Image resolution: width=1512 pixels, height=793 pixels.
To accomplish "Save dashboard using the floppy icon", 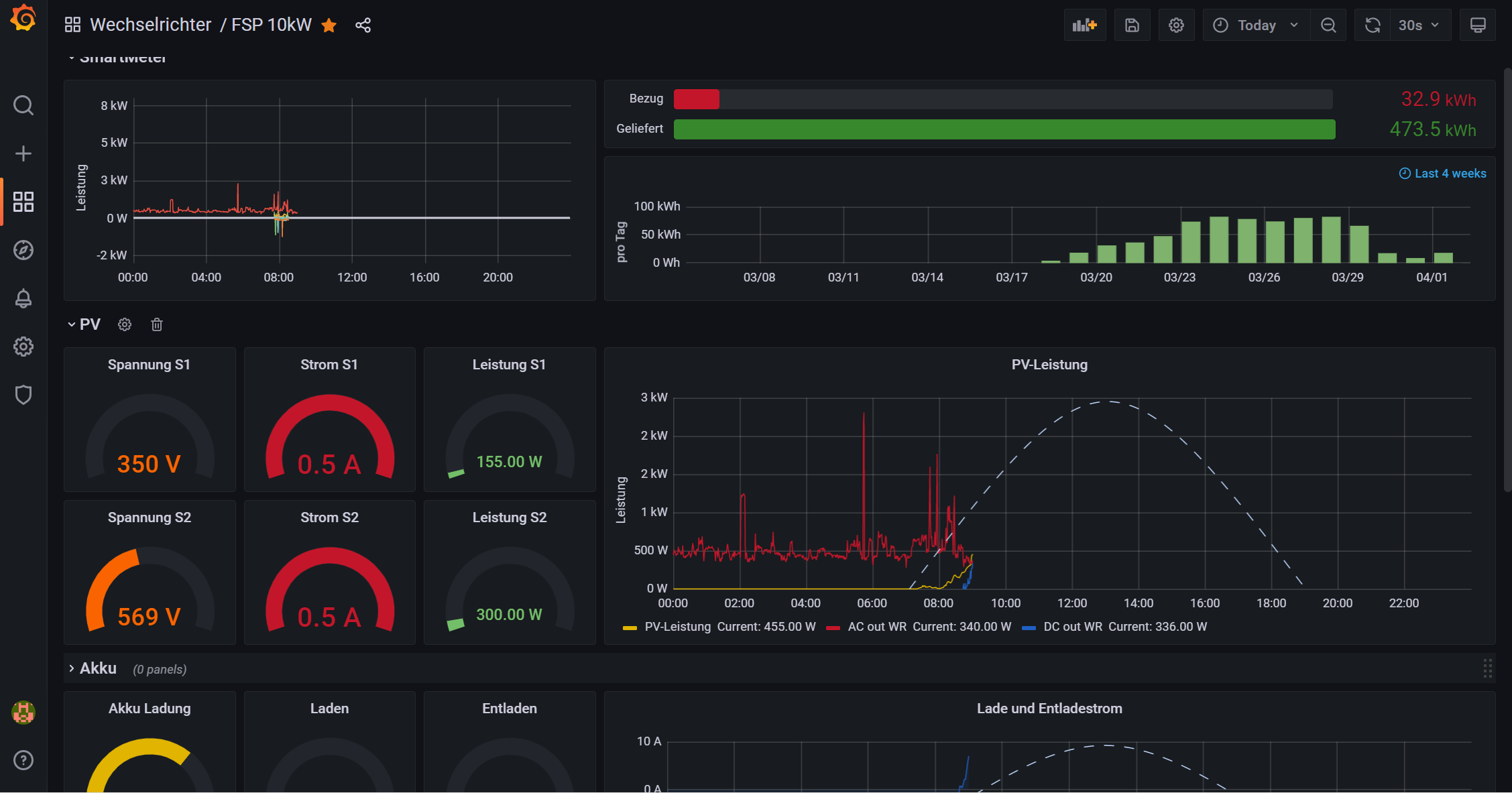I will coord(1132,25).
